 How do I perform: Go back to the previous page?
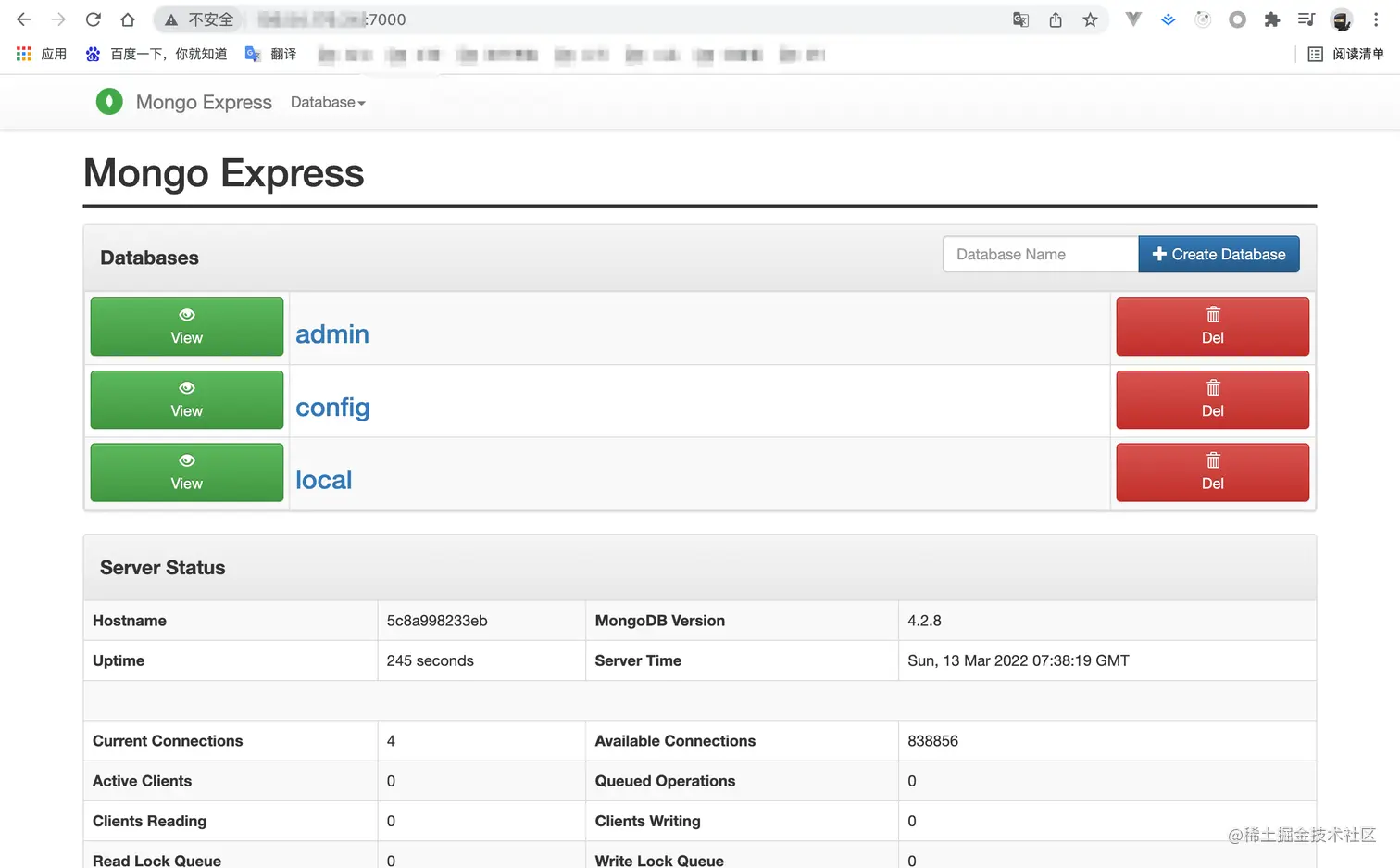point(24,19)
